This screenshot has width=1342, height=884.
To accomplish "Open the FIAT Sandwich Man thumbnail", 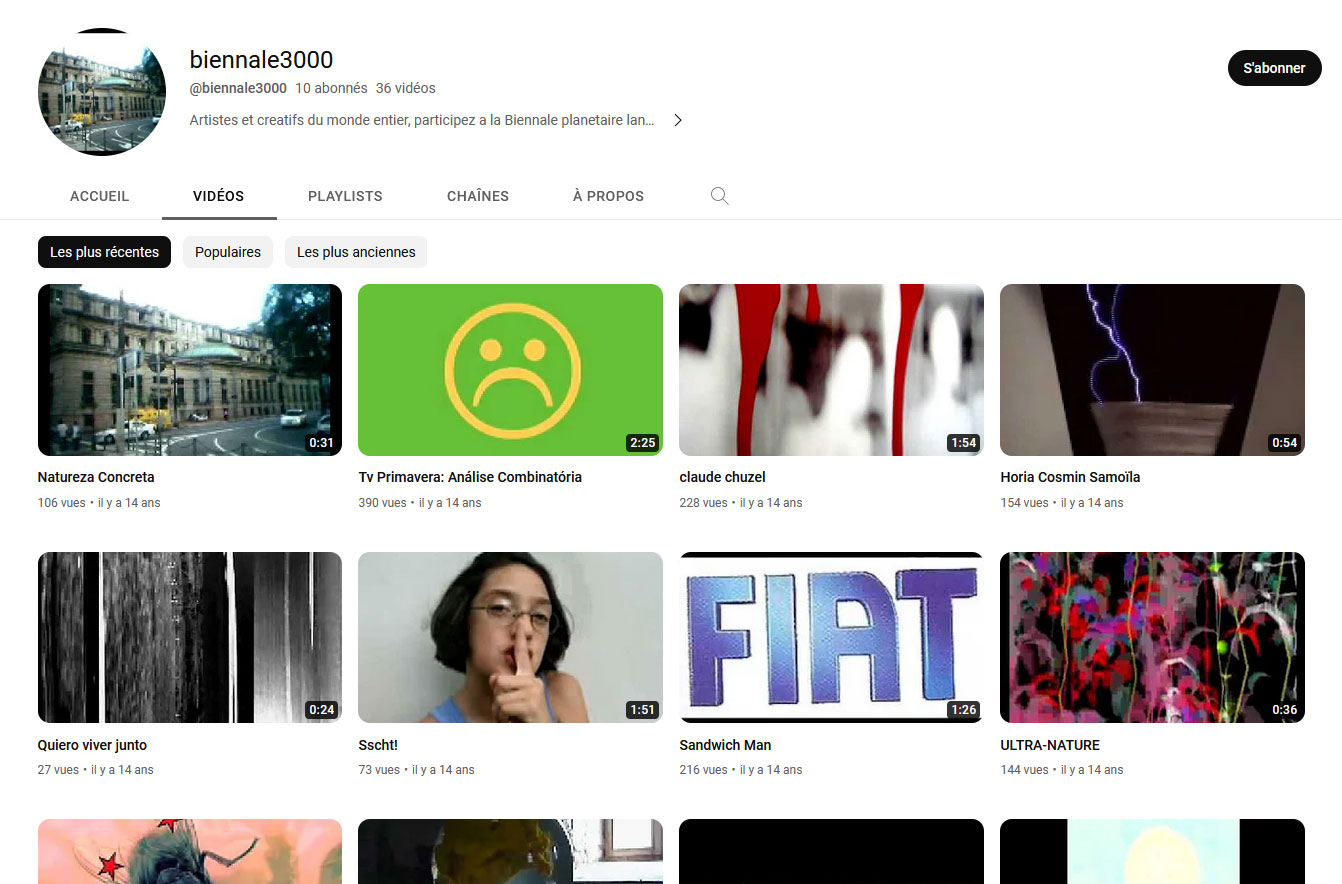I will (x=831, y=637).
